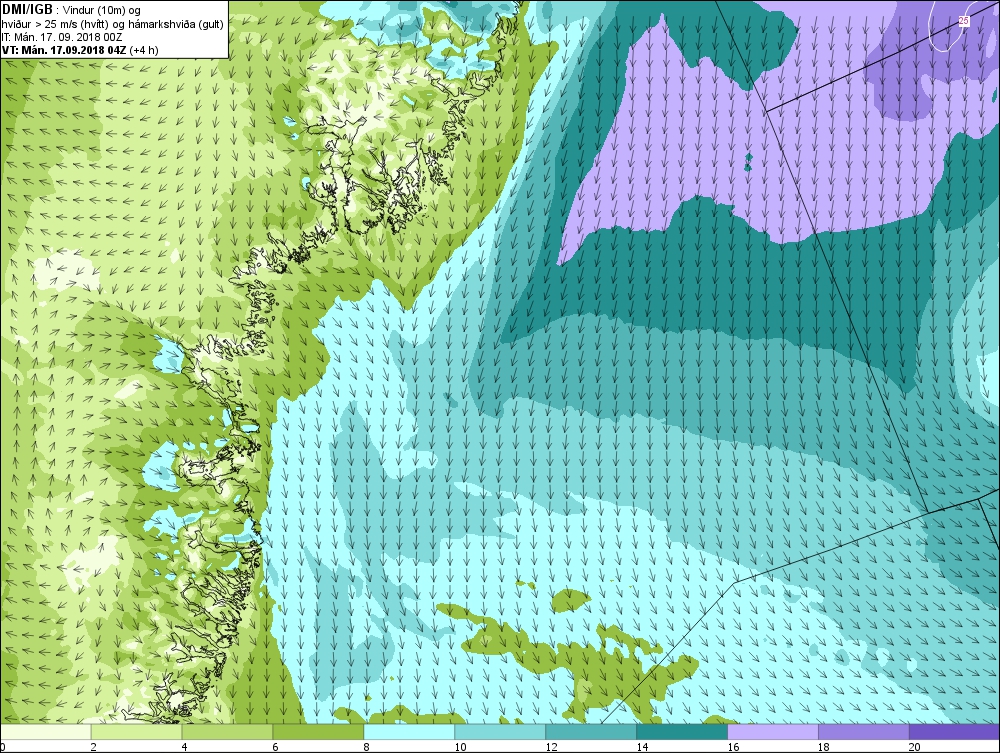Select the 12–14 m/s teal legend swatch
Image resolution: width=1000 pixels, height=753 pixels.
tap(591, 731)
